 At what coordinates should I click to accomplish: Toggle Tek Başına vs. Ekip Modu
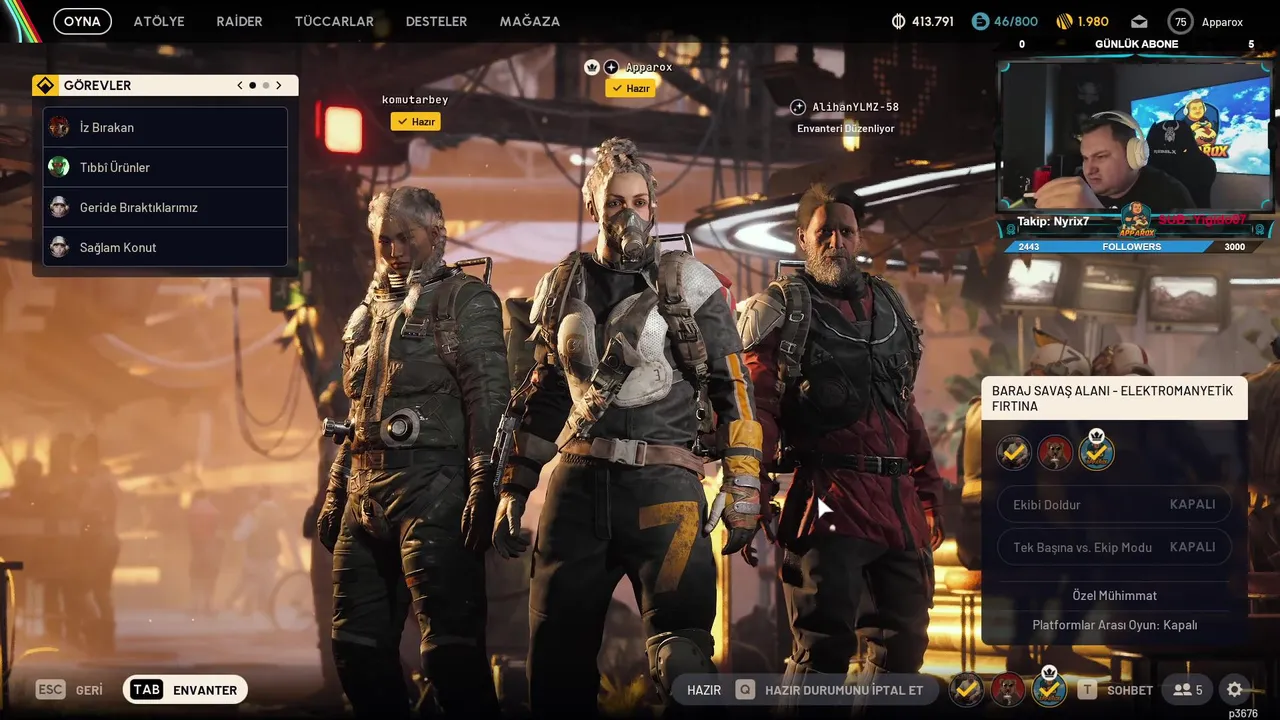coord(1114,547)
